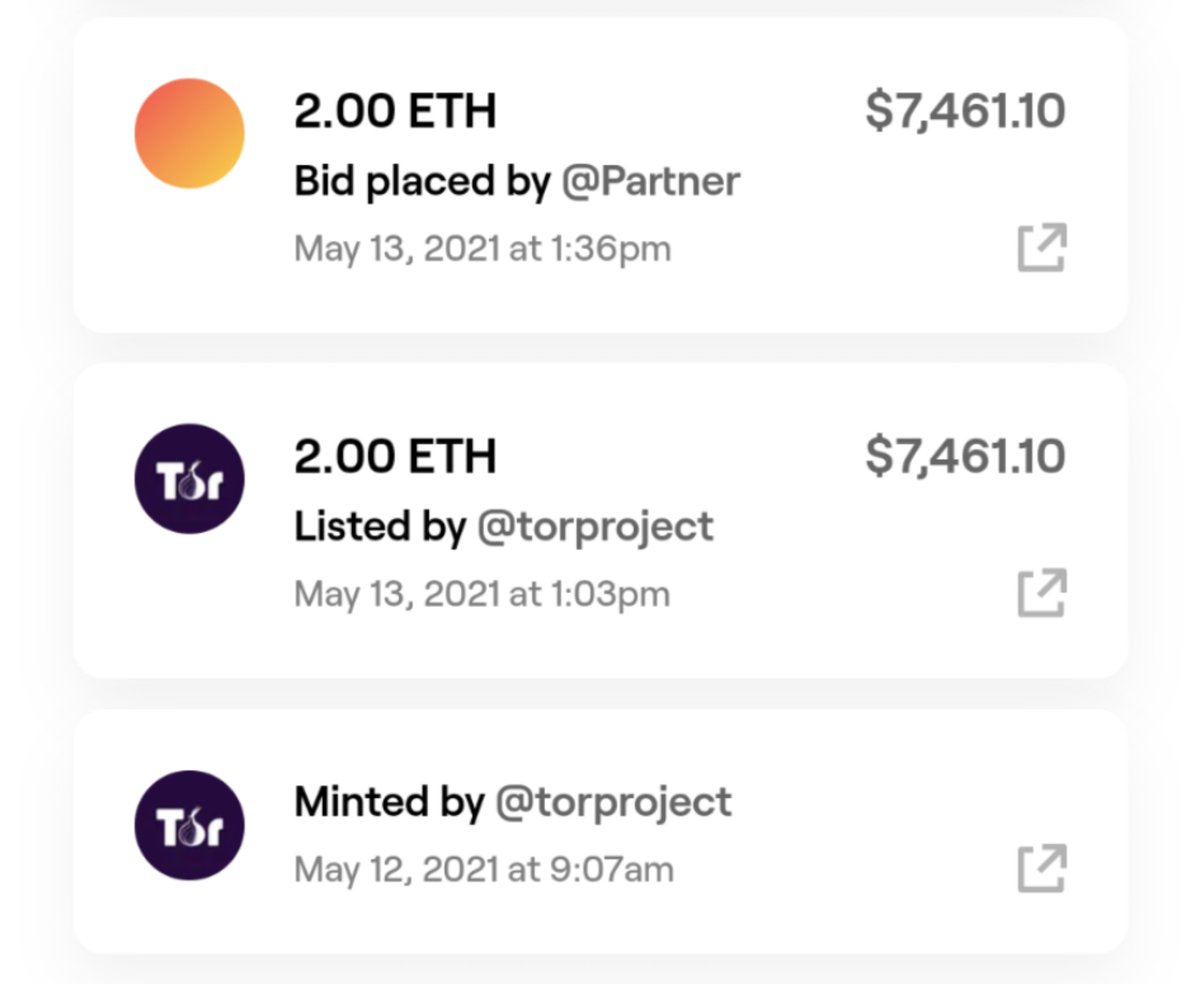The height and width of the screenshot is (984, 1200).
Task: Click the May 13, 2021 1:03pm timestamp
Action: pyautogui.click(x=482, y=594)
